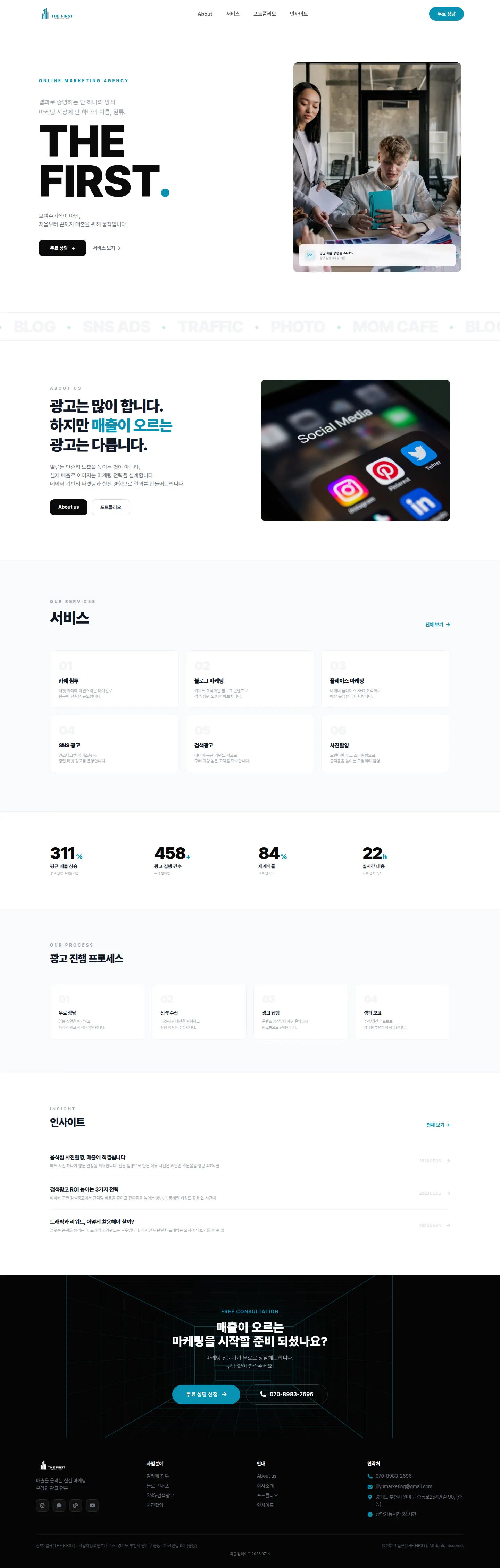This screenshot has height=1568, width=500.
Task: Open 포트폴리오 in the top navigation
Action: pyautogui.click(x=264, y=14)
